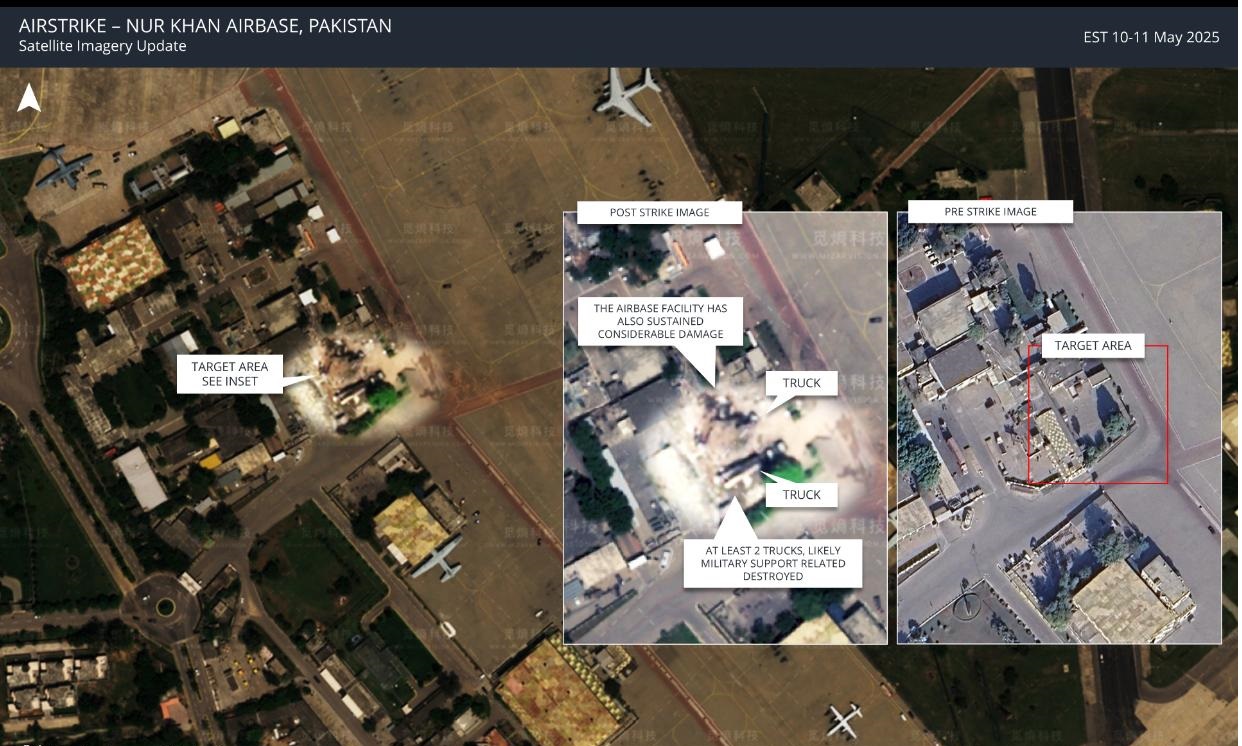Image resolution: width=1242 pixels, height=746 pixels.
Task: Click the 'AT LEAST 2 TRUCKS' destroyed annotation
Action: (x=772, y=563)
